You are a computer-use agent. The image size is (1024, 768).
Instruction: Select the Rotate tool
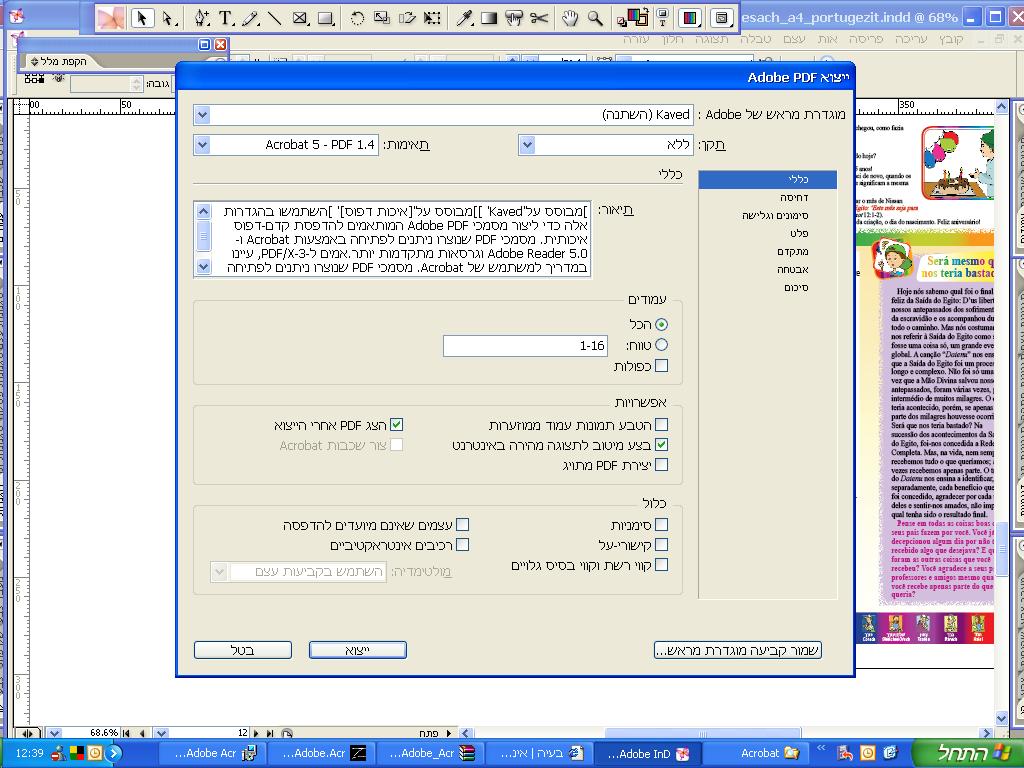pos(357,18)
